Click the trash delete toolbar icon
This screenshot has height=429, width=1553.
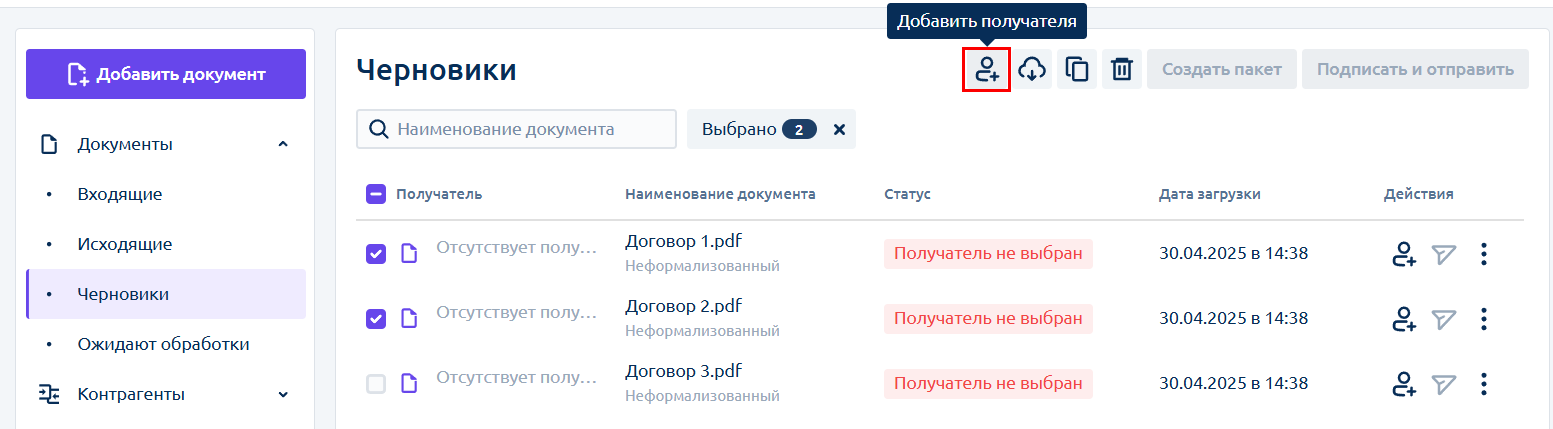(x=1122, y=70)
